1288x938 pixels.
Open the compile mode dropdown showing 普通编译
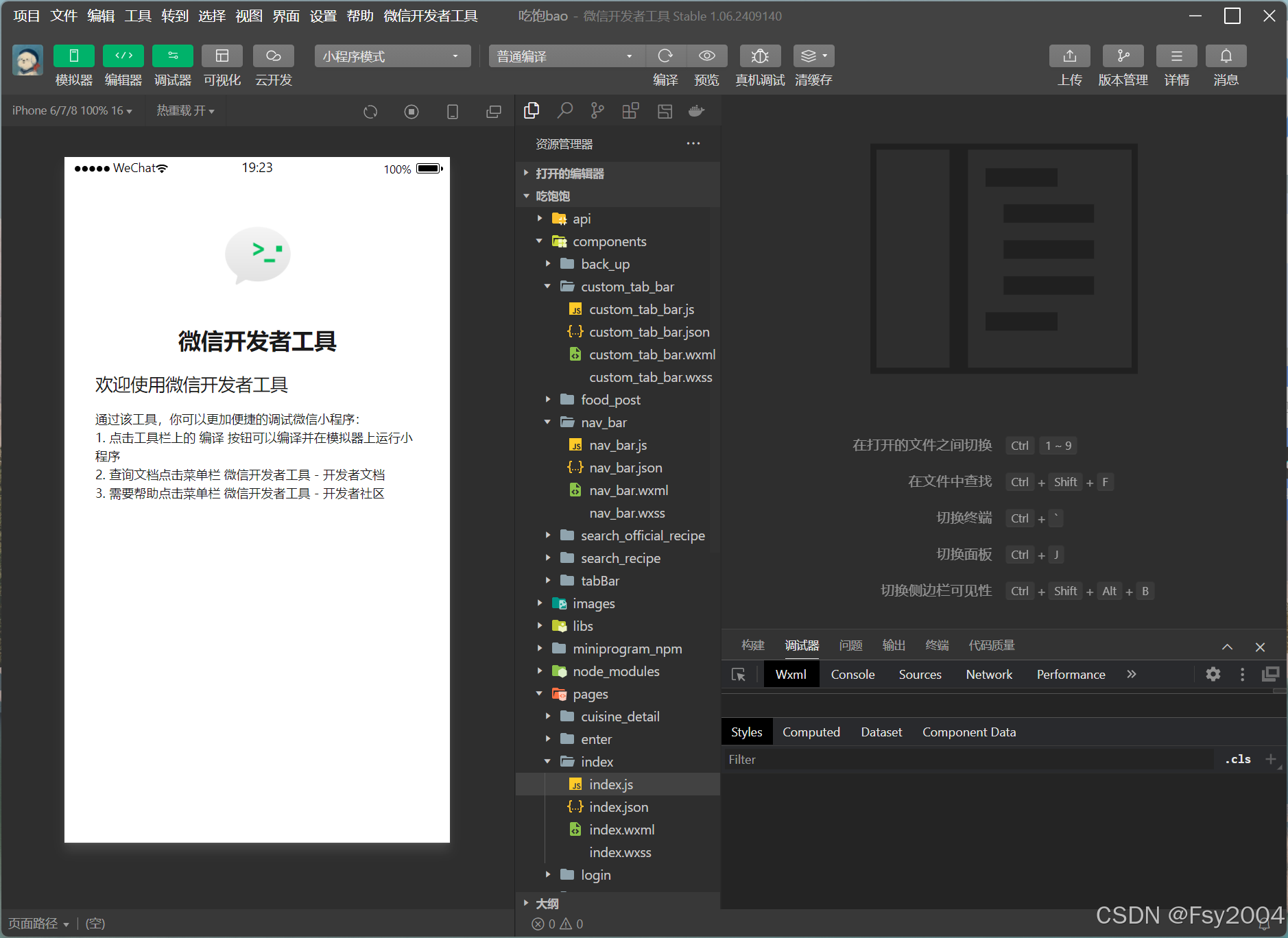(564, 56)
